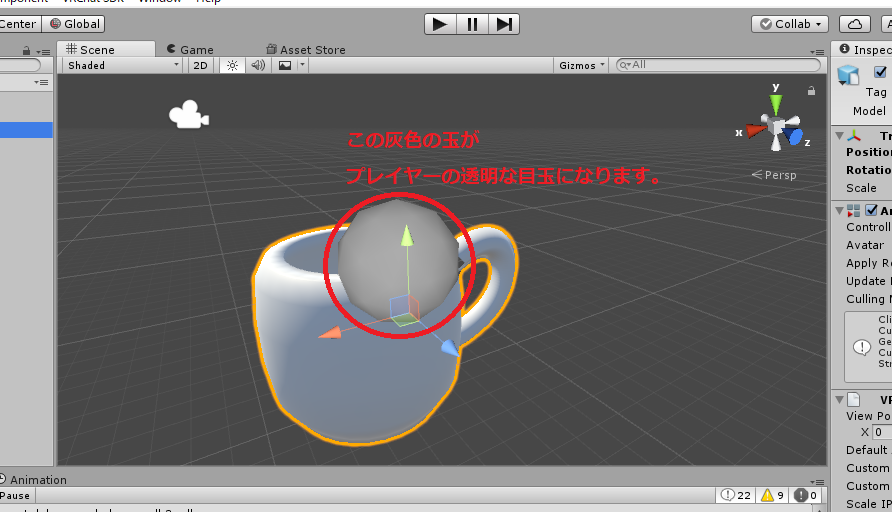This screenshot has width=892, height=512.
Task: Start Play mode with the play button
Action: tap(440, 24)
